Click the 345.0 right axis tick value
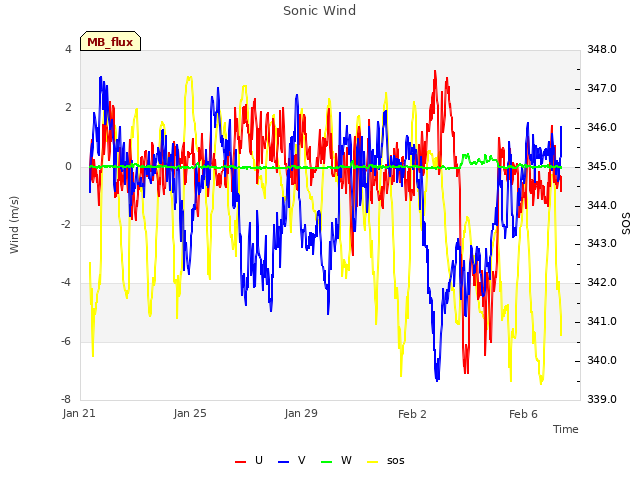This screenshot has height=480, width=640. (602, 166)
